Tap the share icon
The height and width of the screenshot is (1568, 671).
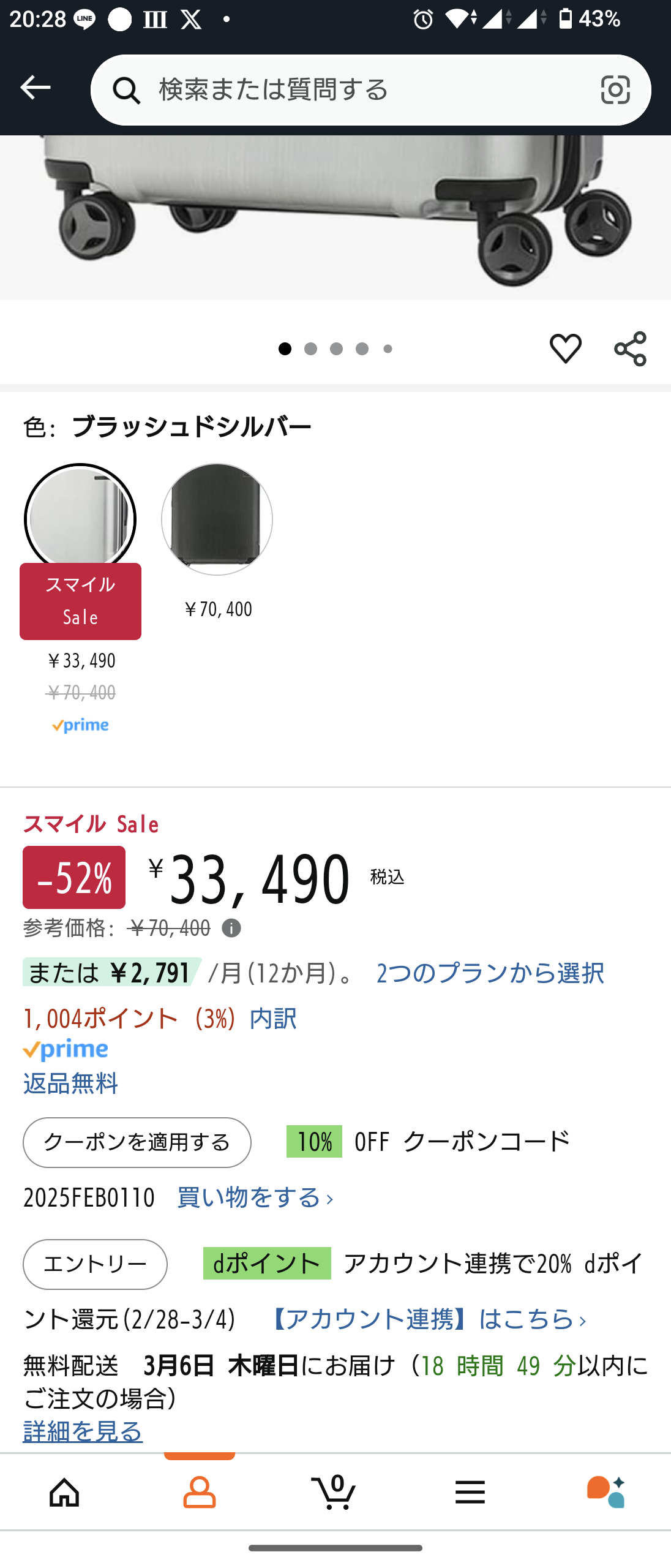point(630,349)
